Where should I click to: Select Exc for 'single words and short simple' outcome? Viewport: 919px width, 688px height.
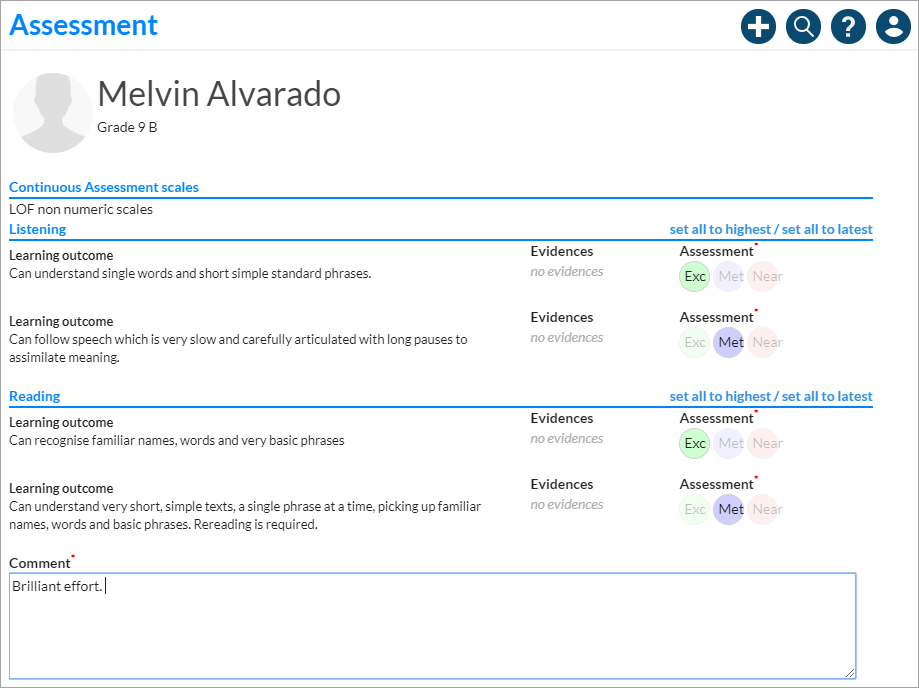tap(695, 277)
